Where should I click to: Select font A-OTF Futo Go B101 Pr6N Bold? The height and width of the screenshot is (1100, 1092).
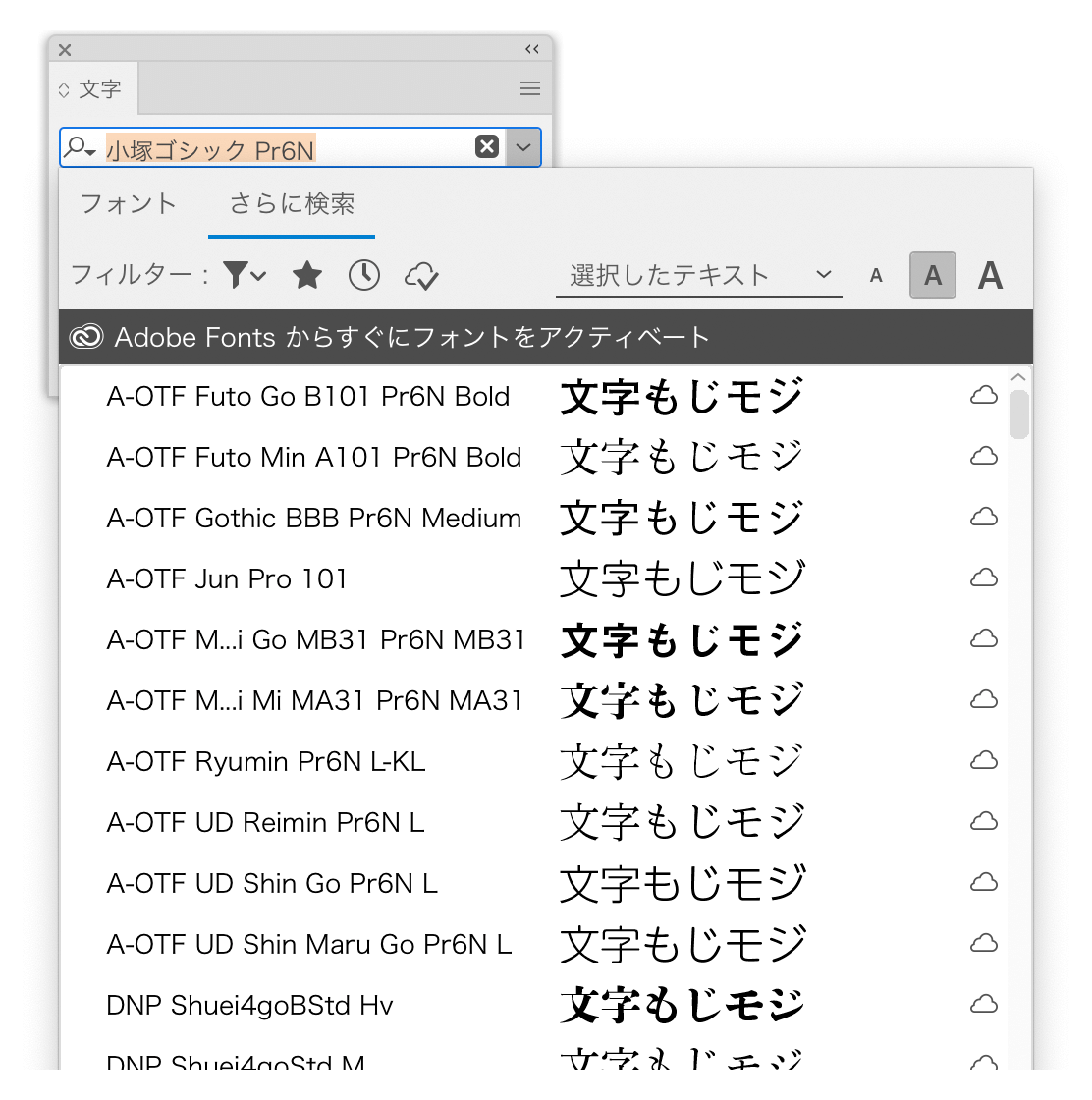[x=308, y=397]
